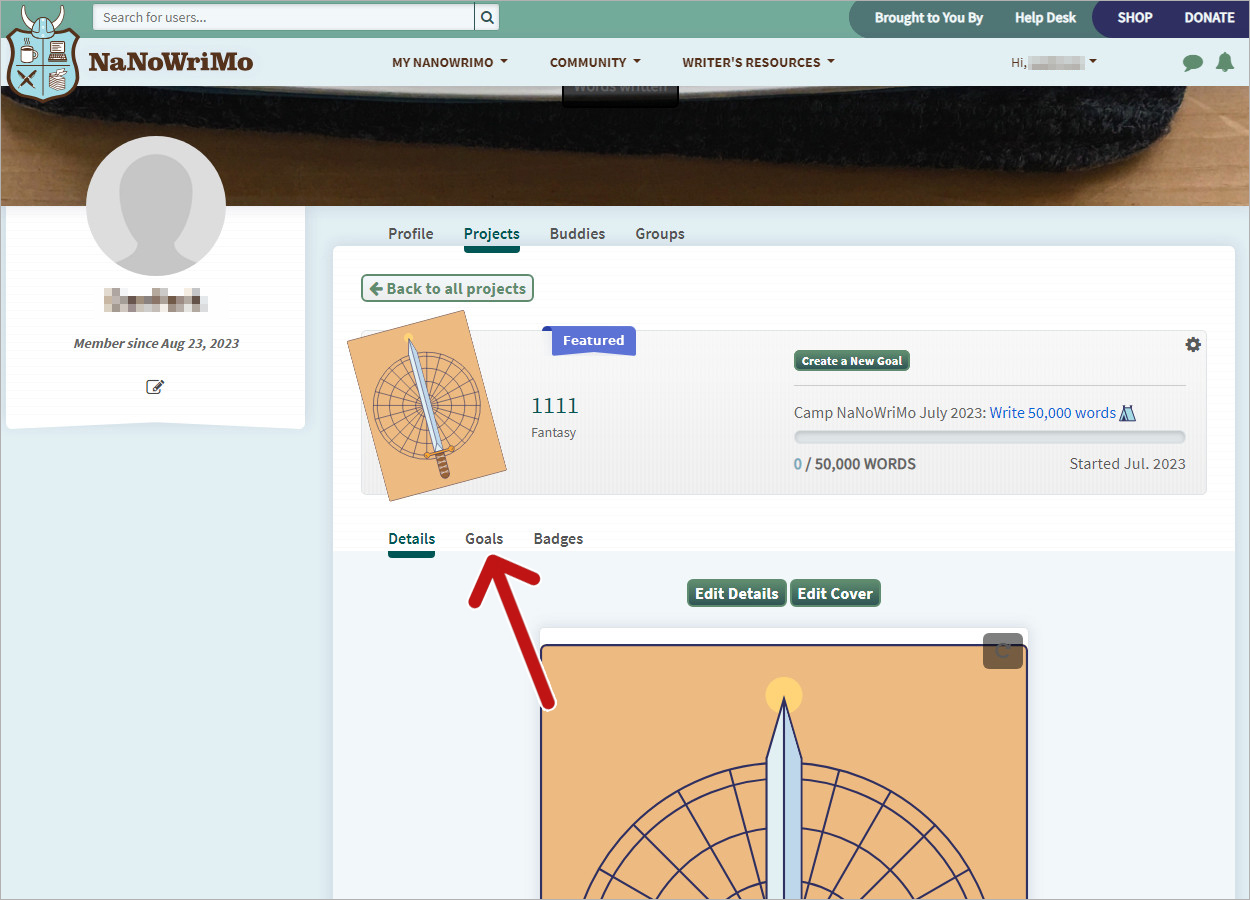Click the refresh icon on the cover
Screen dimensions: 1250x900
tap(1003, 651)
